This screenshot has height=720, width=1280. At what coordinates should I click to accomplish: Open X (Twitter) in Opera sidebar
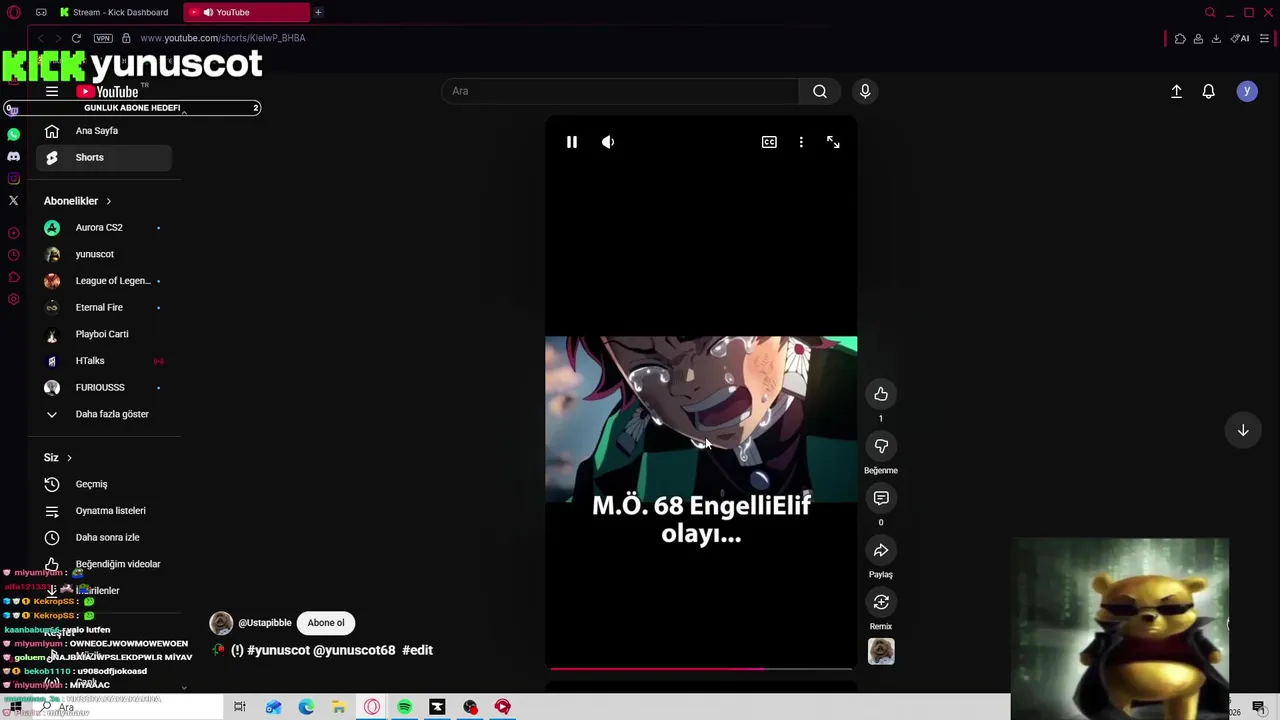coord(13,200)
